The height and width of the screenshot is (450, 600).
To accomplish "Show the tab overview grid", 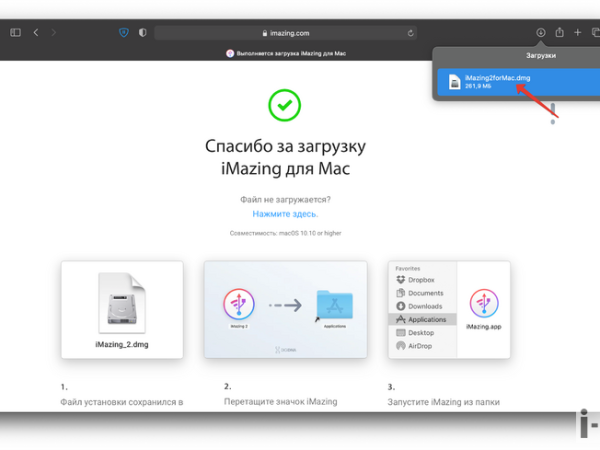I will [594, 32].
